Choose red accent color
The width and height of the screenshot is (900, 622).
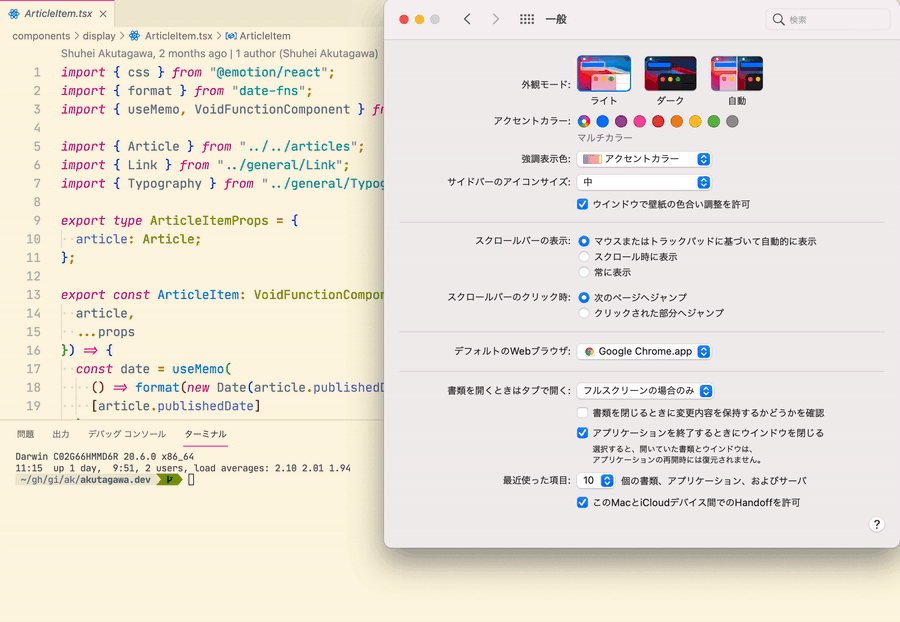tap(658, 121)
